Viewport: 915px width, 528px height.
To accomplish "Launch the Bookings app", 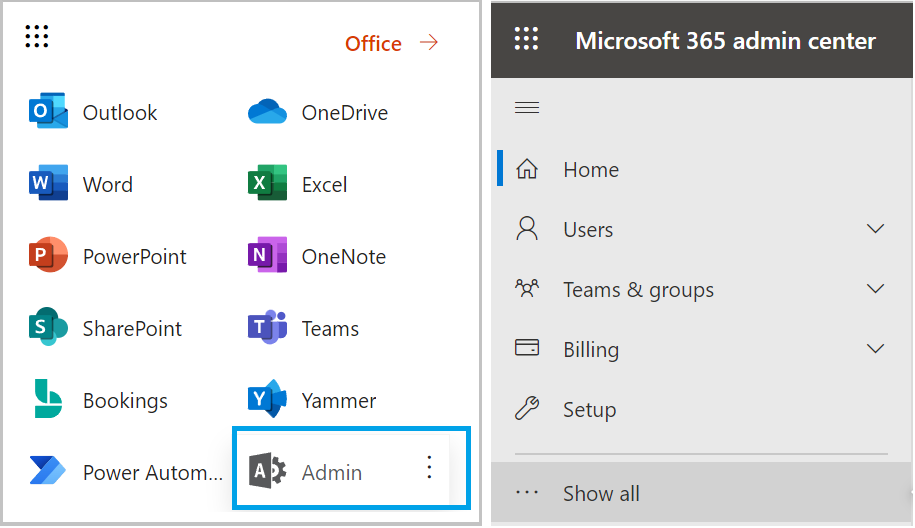I will pyautogui.click(x=48, y=400).
